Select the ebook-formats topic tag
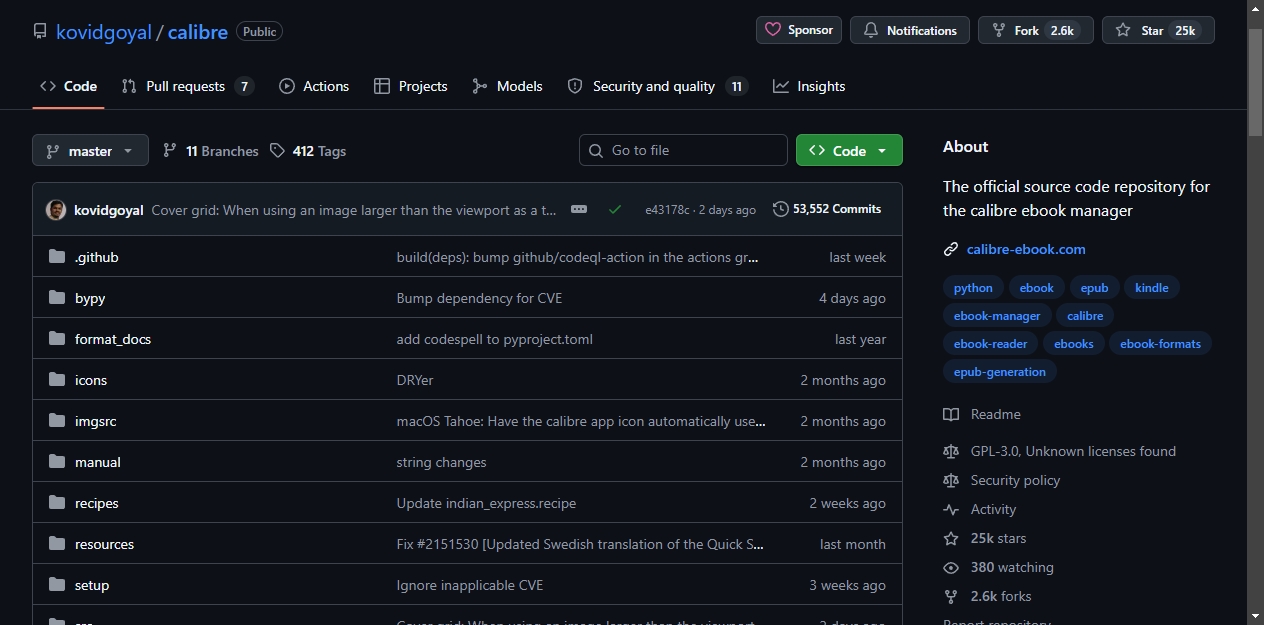Viewport: 1264px width, 625px height. (1160, 344)
